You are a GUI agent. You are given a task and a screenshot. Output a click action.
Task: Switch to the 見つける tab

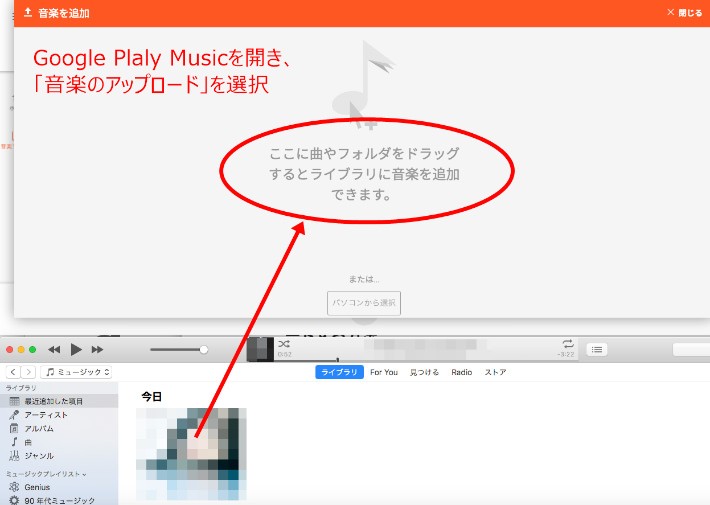424,372
